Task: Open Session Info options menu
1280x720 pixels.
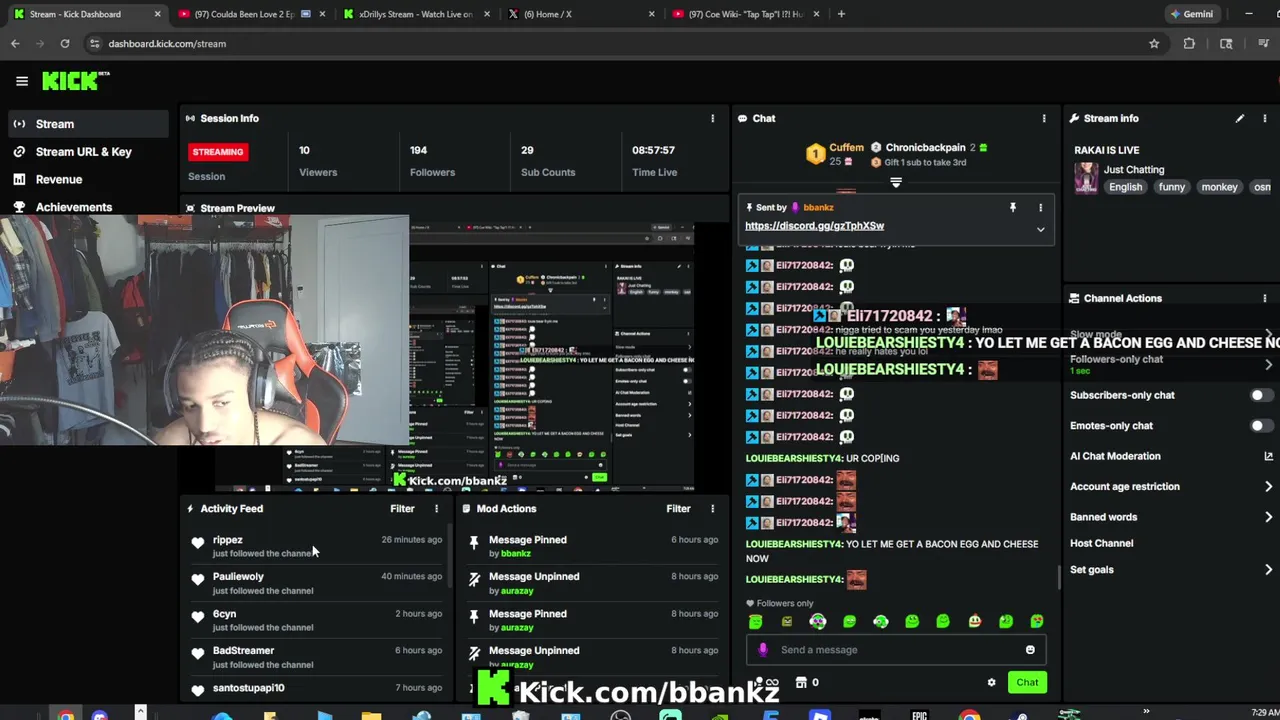Action: [x=712, y=118]
